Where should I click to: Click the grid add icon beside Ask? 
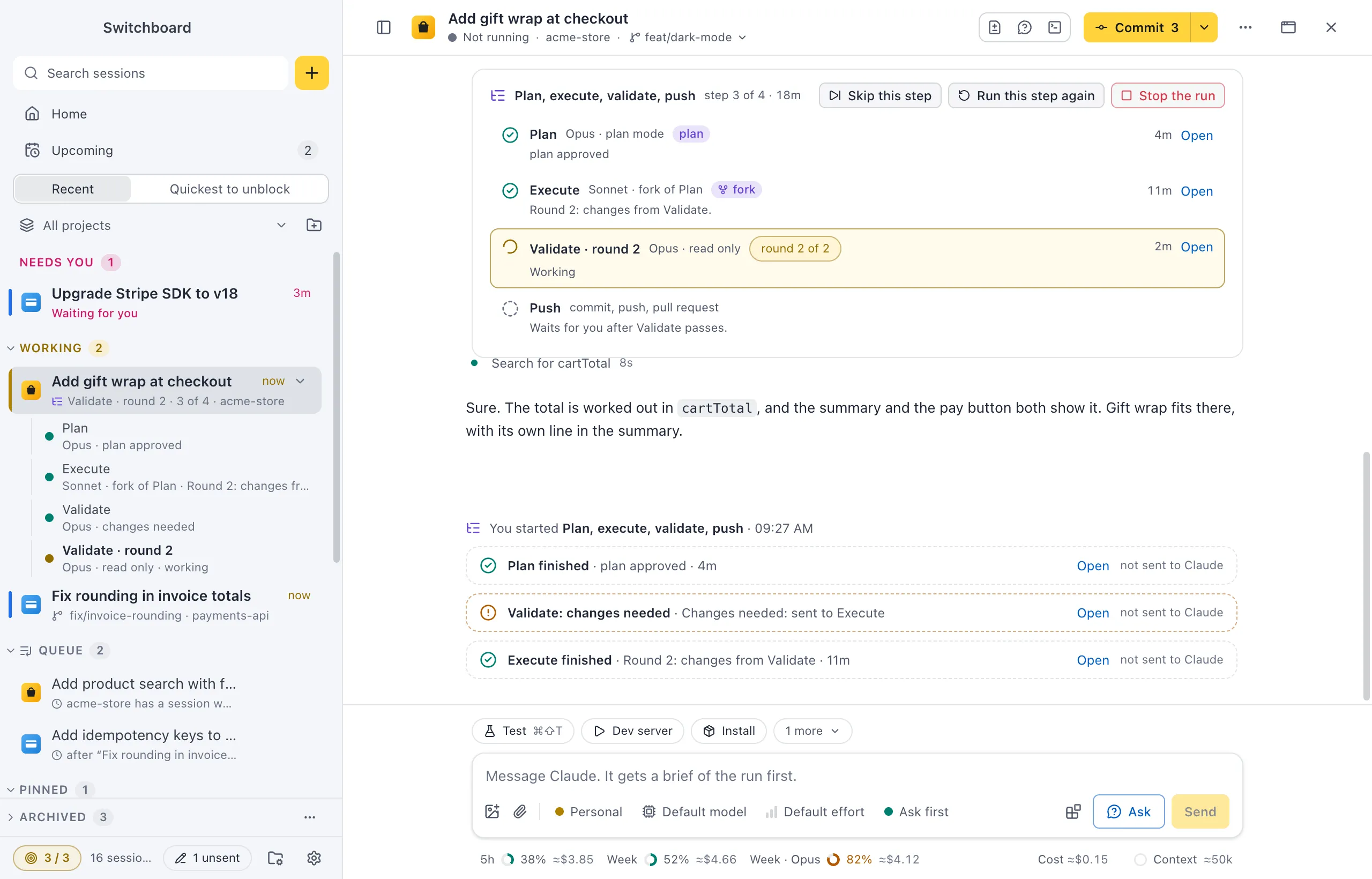point(1073,811)
